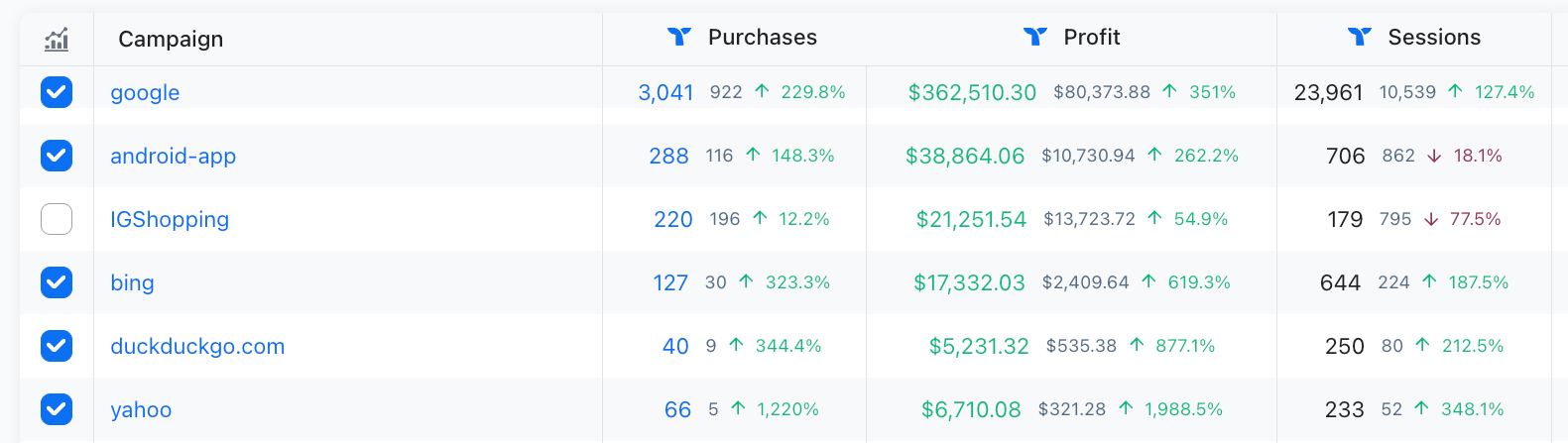Open the google campaign link
Viewport: 1568px width, 443px height.
(145, 93)
